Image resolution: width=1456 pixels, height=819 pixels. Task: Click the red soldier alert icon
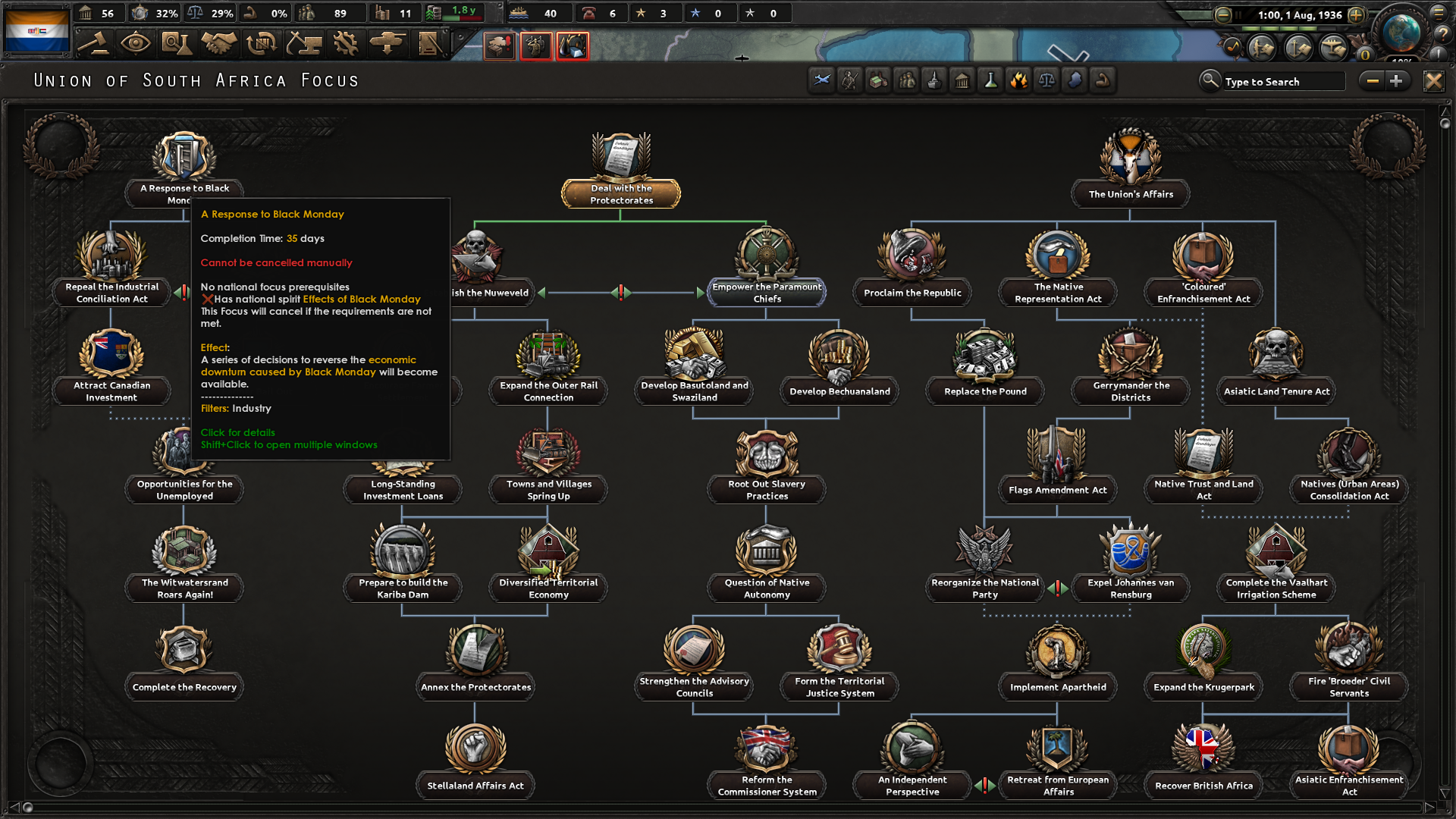coord(536,47)
